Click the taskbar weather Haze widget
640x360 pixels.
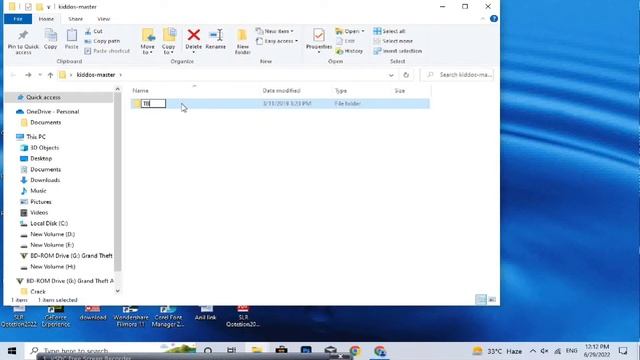pyautogui.click(x=497, y=351)
